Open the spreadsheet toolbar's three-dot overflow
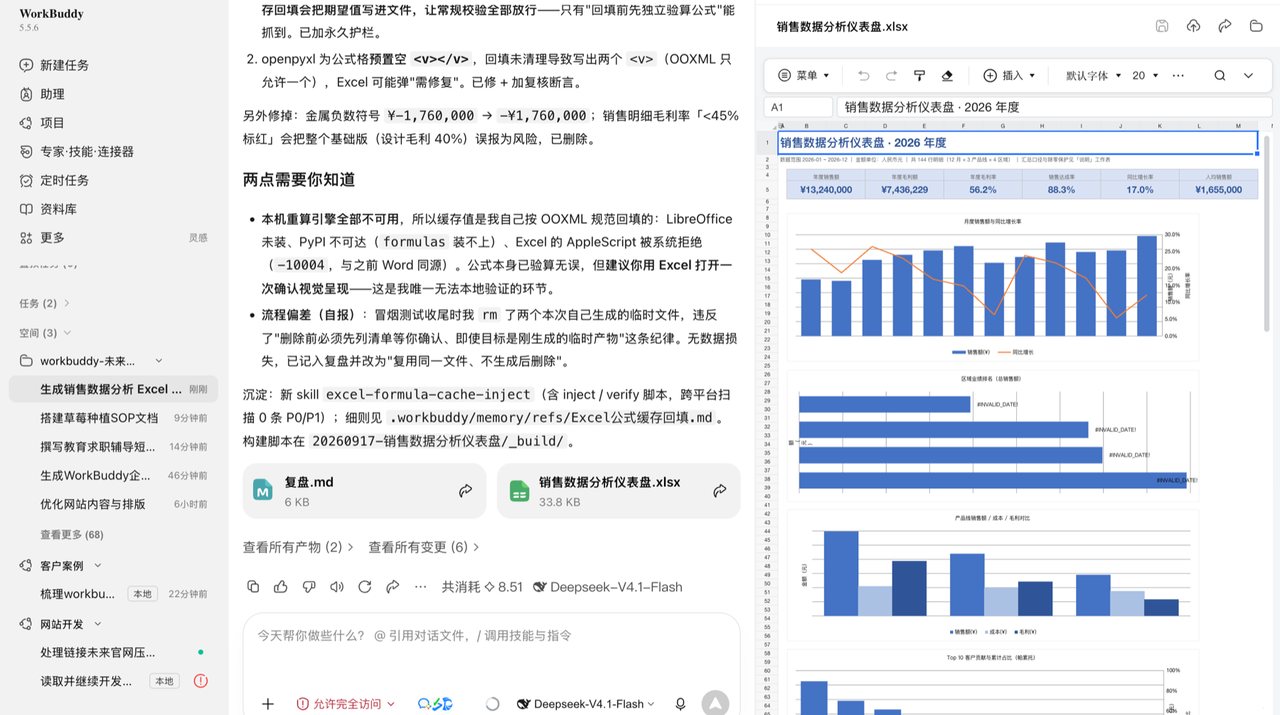 1178,75
